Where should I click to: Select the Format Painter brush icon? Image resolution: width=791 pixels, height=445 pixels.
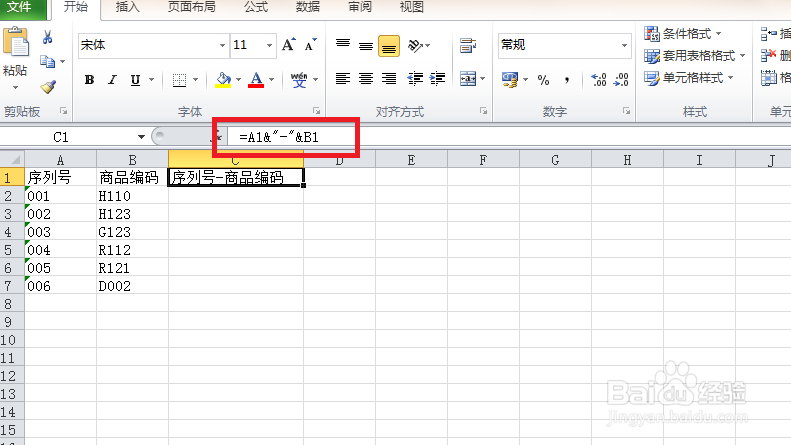[x=48, y=87]
